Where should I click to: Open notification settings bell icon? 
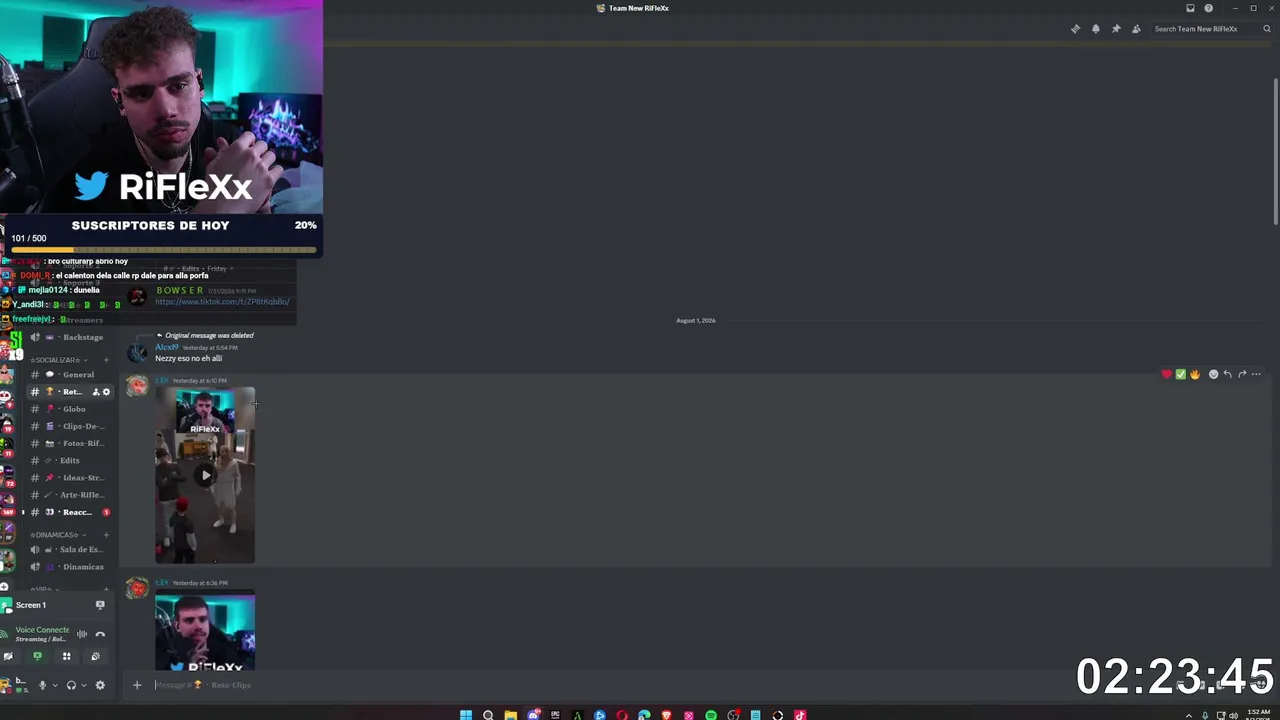1096,29
